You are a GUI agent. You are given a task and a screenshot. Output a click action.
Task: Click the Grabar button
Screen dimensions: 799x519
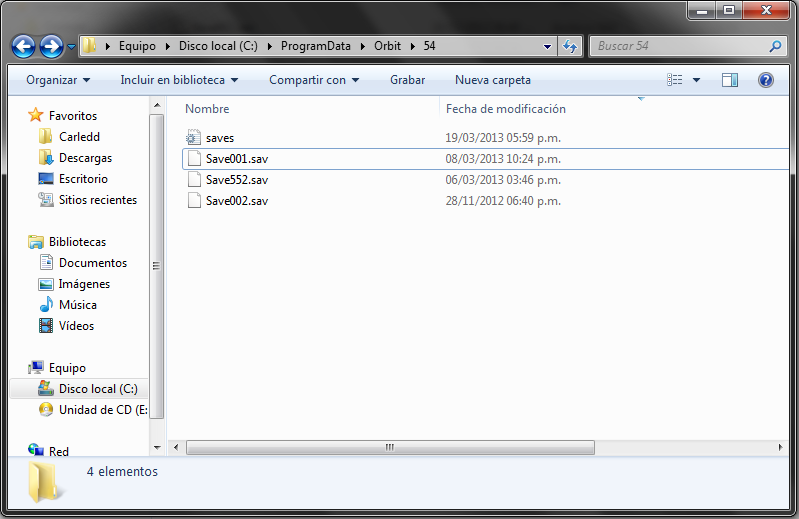(x=407, y=80)
